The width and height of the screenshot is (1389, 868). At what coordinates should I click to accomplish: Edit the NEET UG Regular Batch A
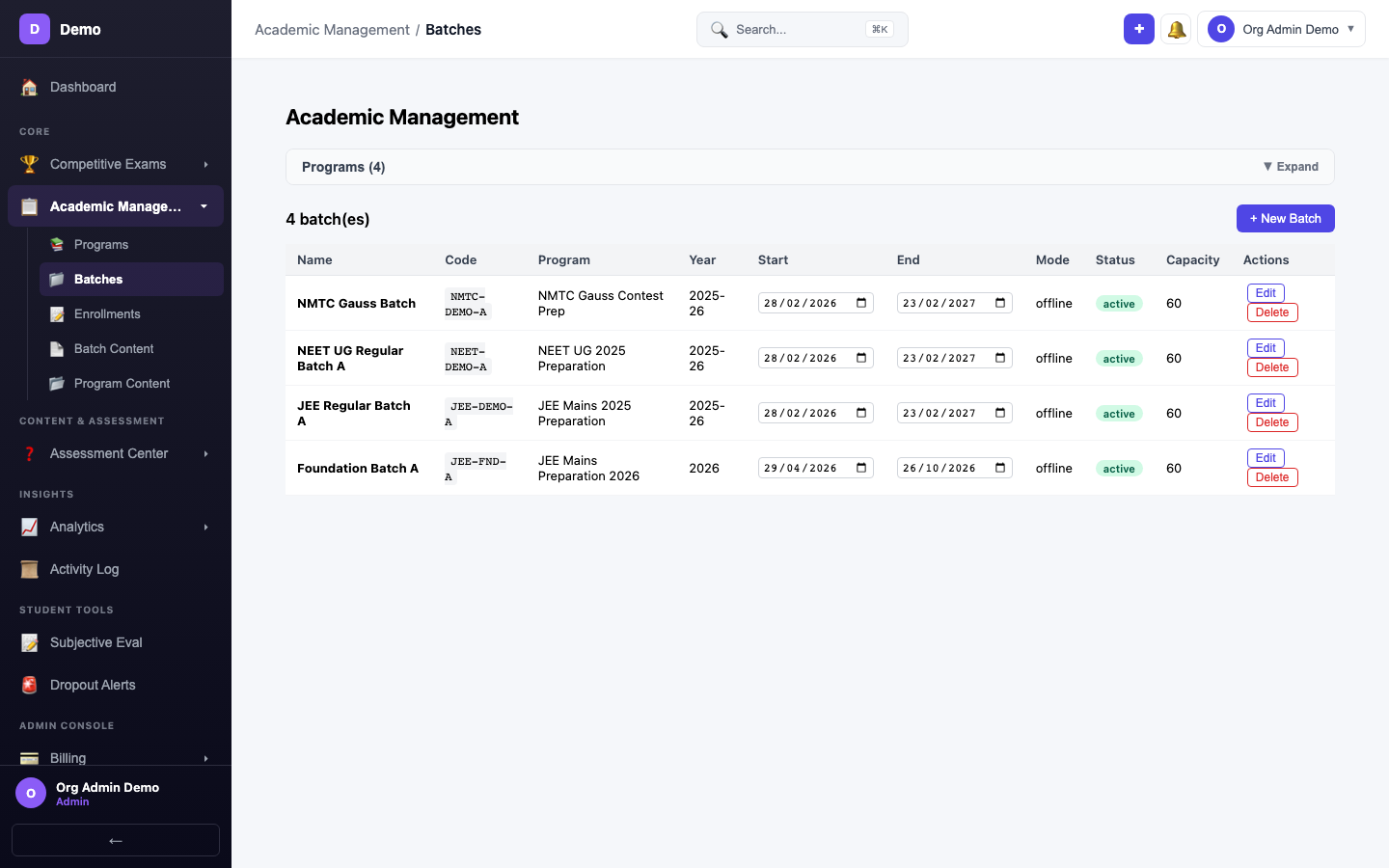(x=1266, y=348)
